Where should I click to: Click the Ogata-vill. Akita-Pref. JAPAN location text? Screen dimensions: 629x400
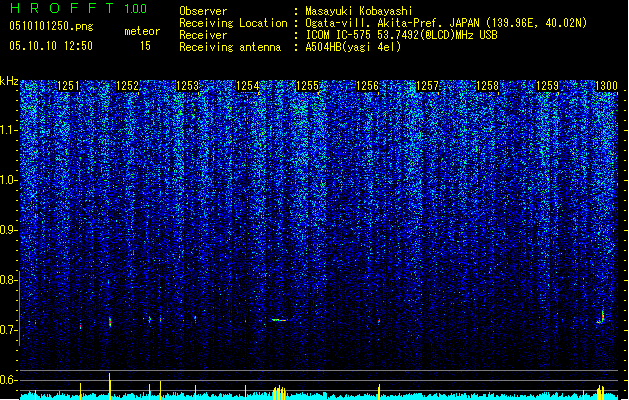[x=446, y=23]
